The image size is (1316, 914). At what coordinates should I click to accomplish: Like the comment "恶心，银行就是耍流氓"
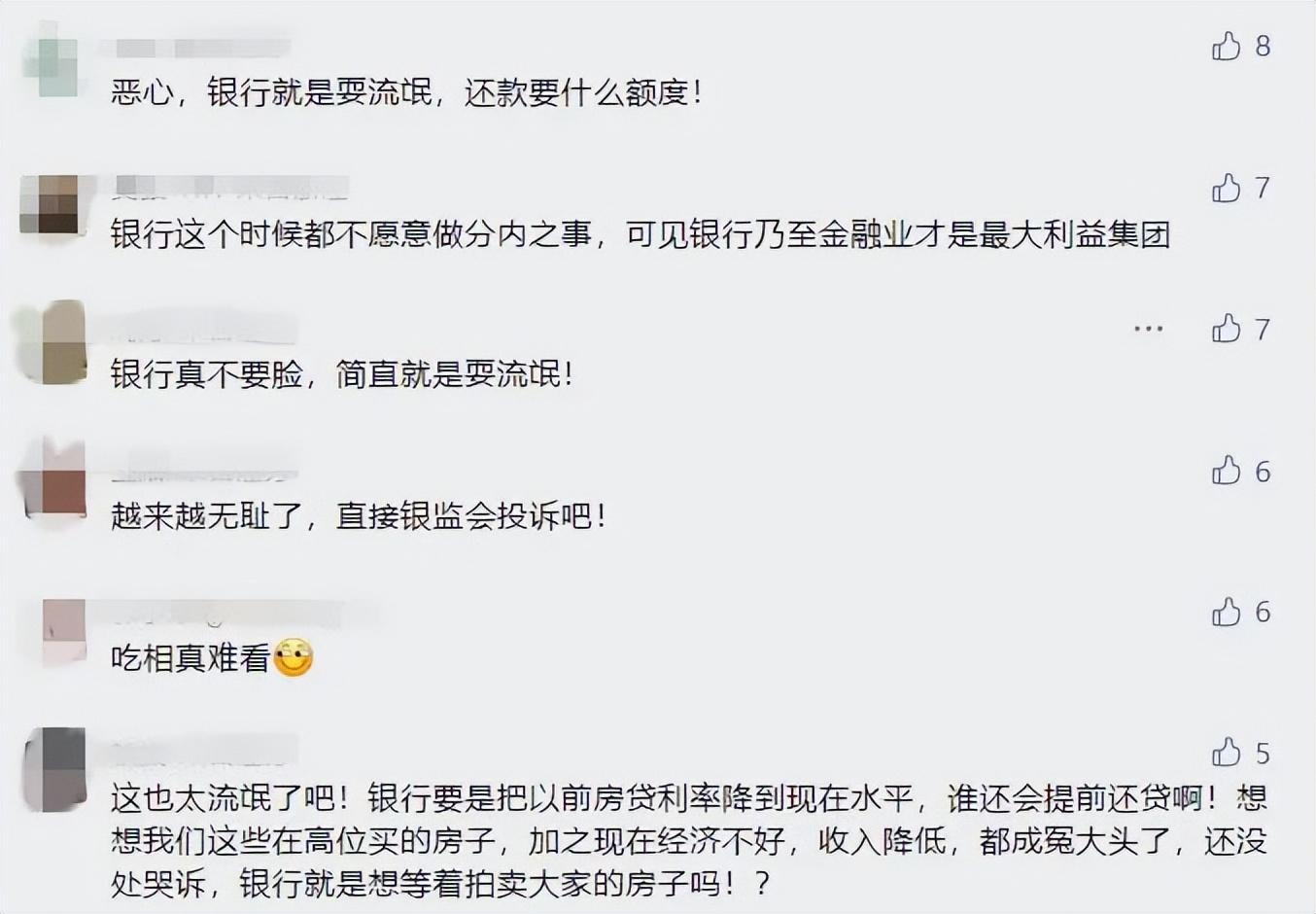tap(1228, 47)
